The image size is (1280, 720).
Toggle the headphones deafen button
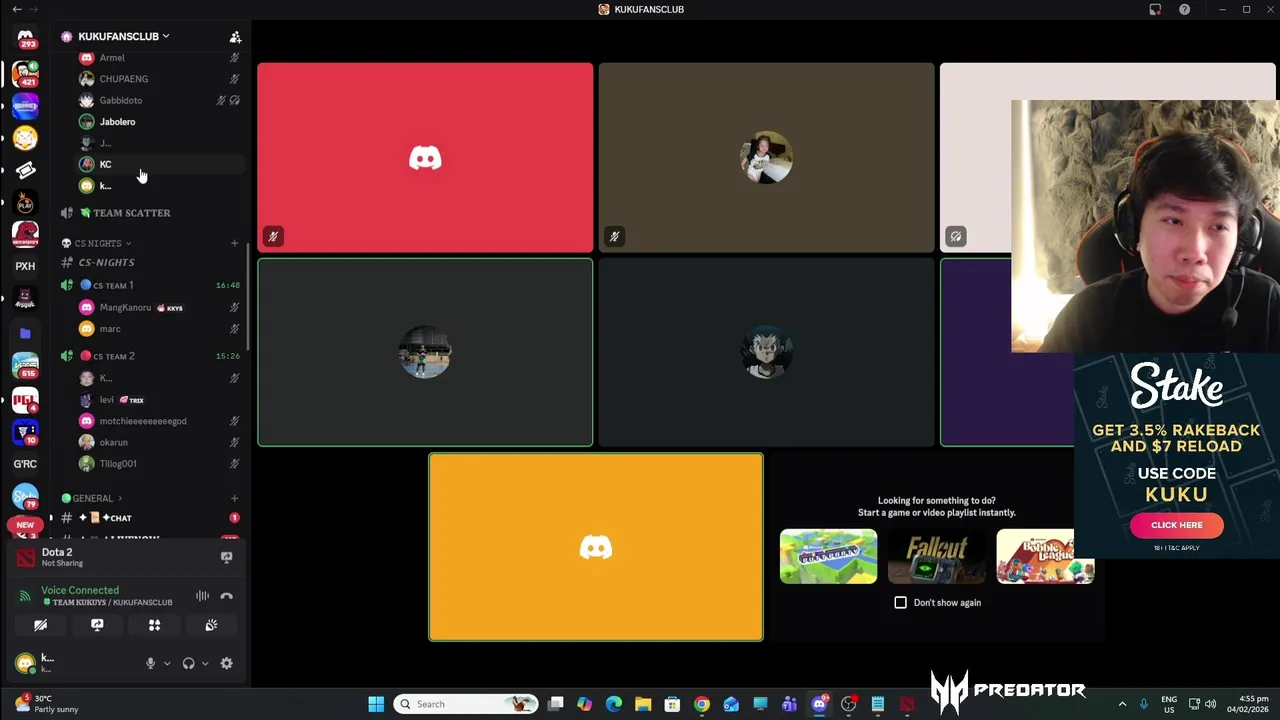[188, 663]
